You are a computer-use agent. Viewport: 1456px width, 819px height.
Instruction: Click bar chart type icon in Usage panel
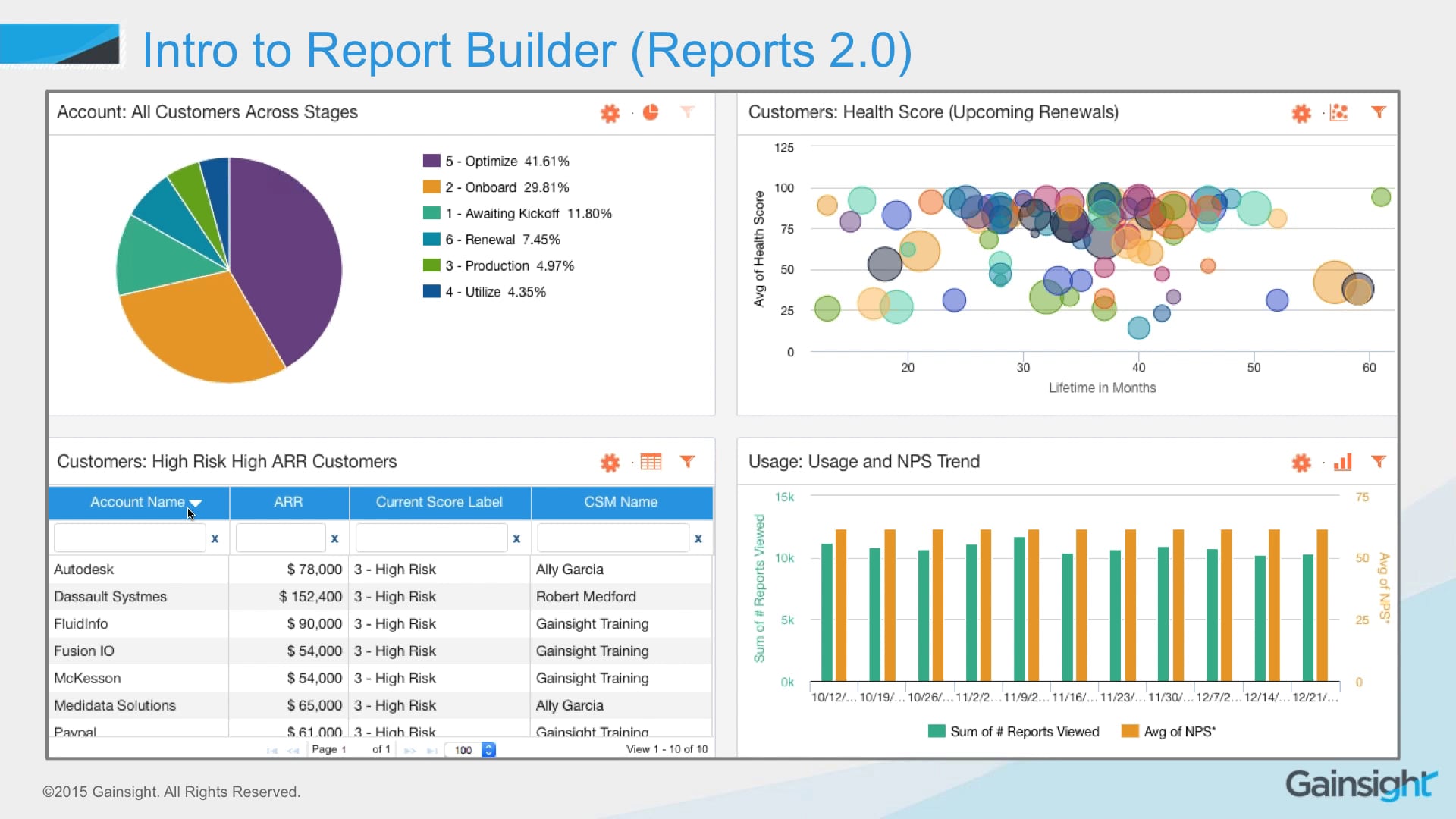tap(1343, 462)
